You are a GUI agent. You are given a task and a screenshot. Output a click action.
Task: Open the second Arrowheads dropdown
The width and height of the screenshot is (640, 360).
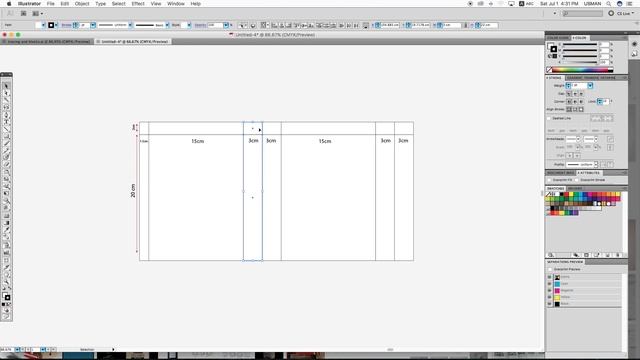click(x=596, y=139)
